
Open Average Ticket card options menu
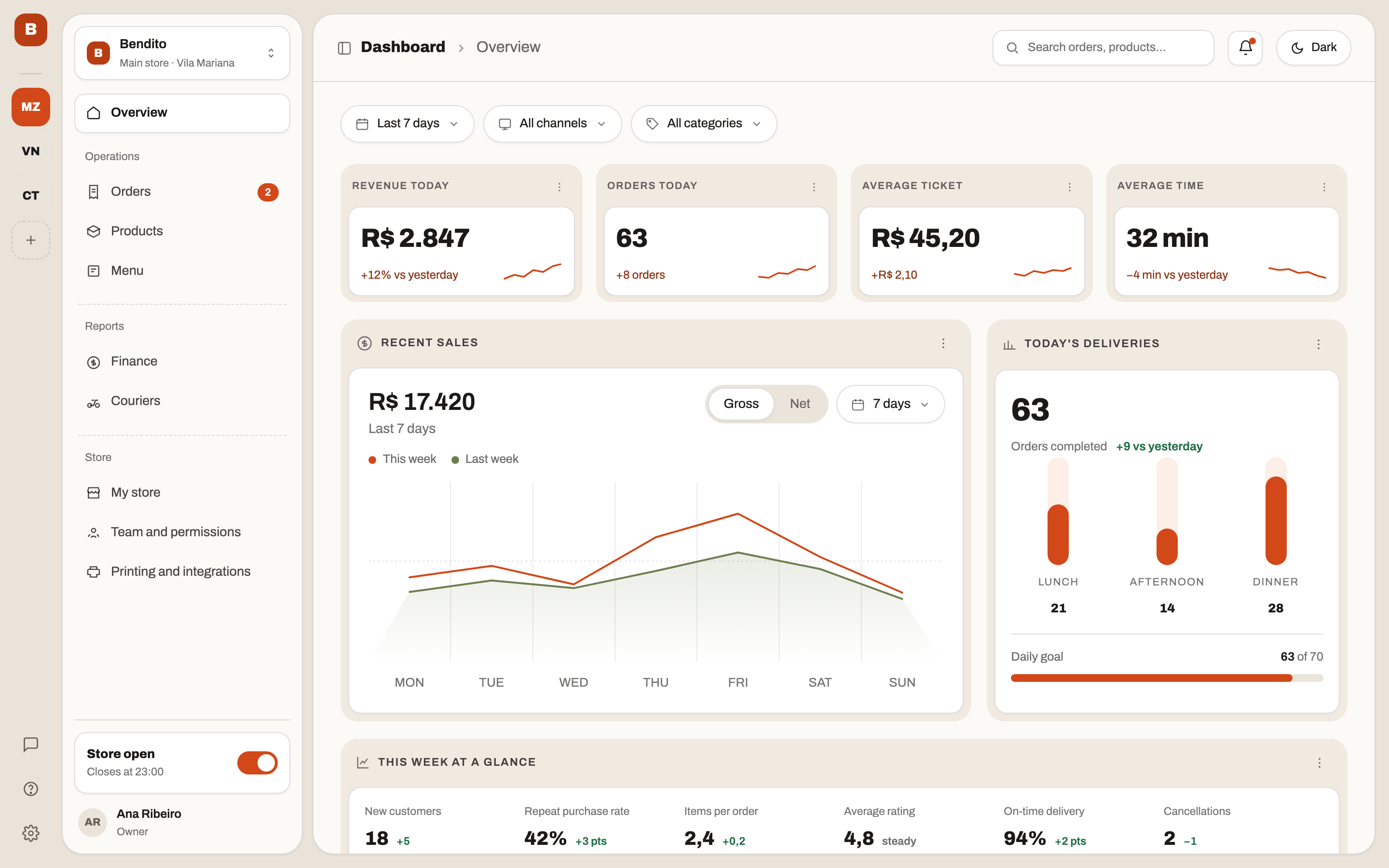pyautogui.click(x=1069, y=187)
